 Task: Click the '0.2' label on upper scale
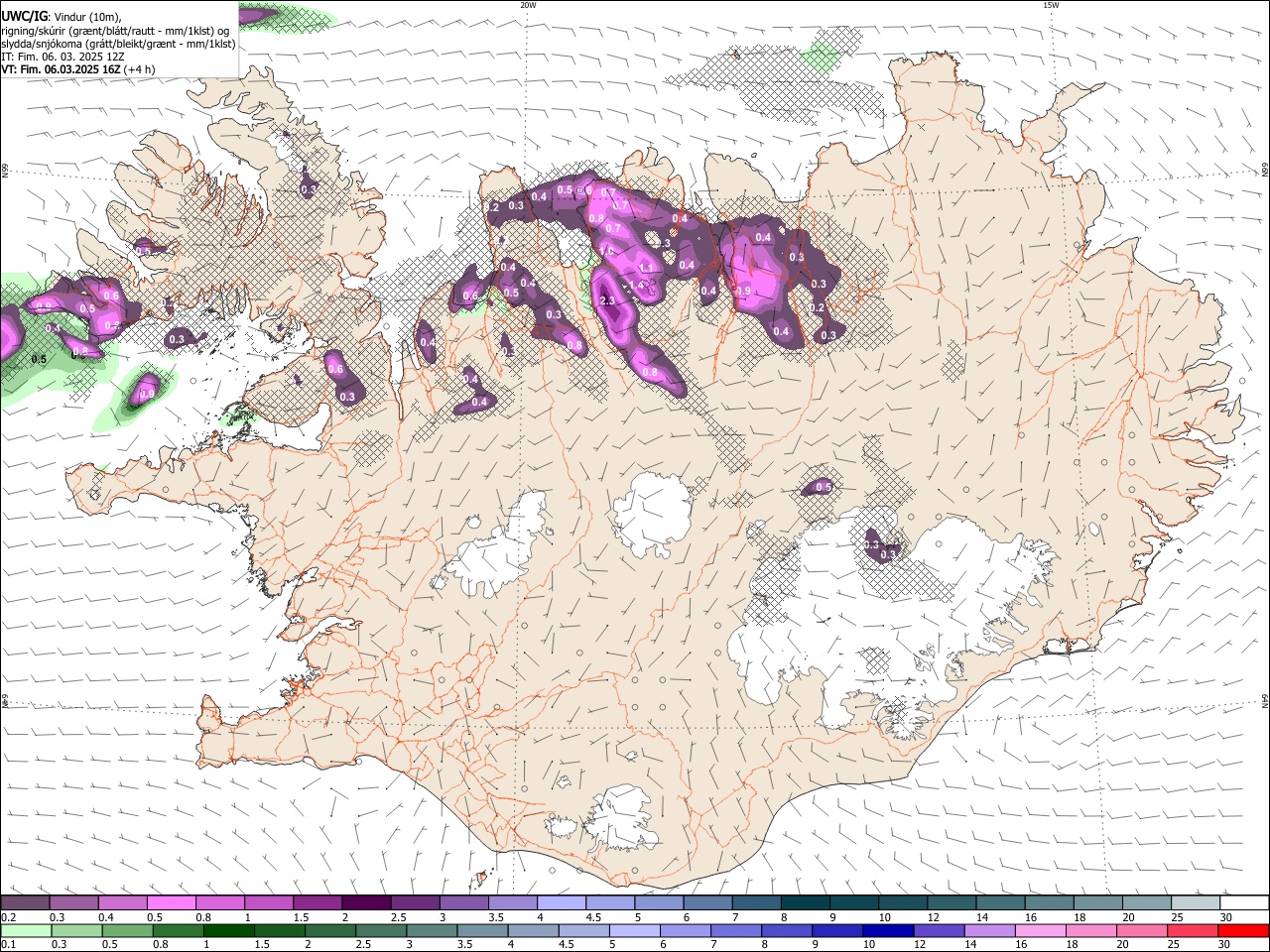point(8,917)
